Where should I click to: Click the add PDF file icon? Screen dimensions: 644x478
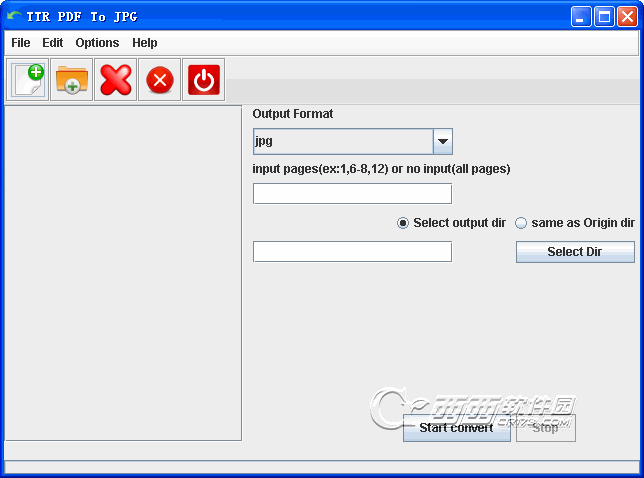pos(28,80)
